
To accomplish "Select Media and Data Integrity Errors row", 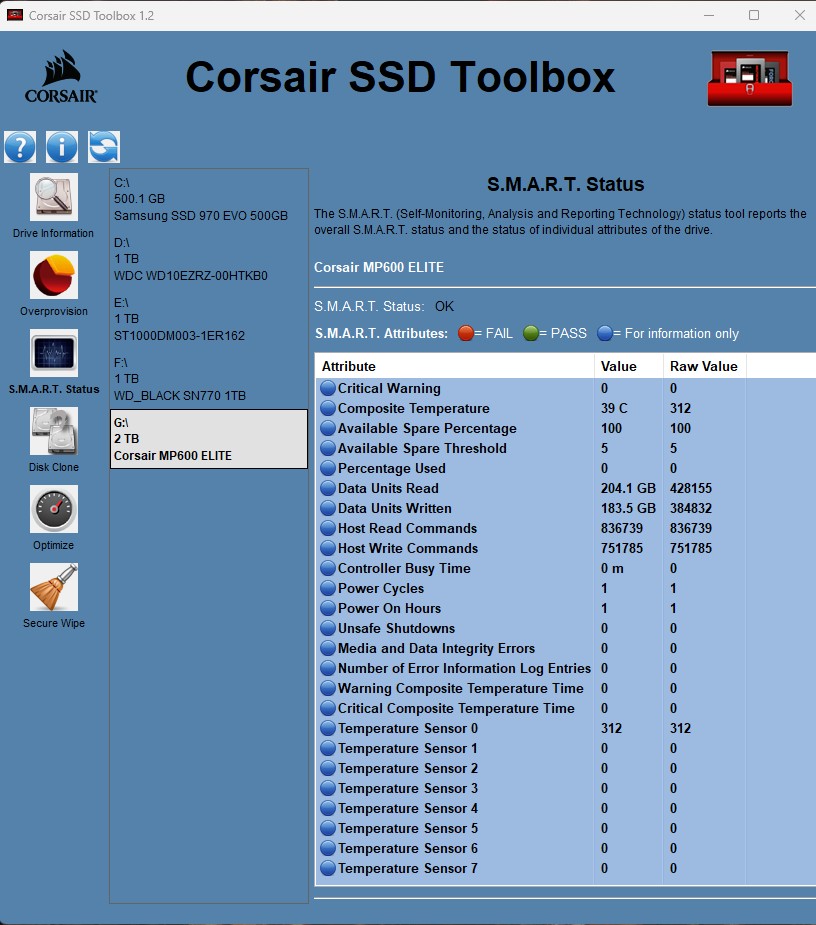I will pyautogui.click(x=565, y=648).
